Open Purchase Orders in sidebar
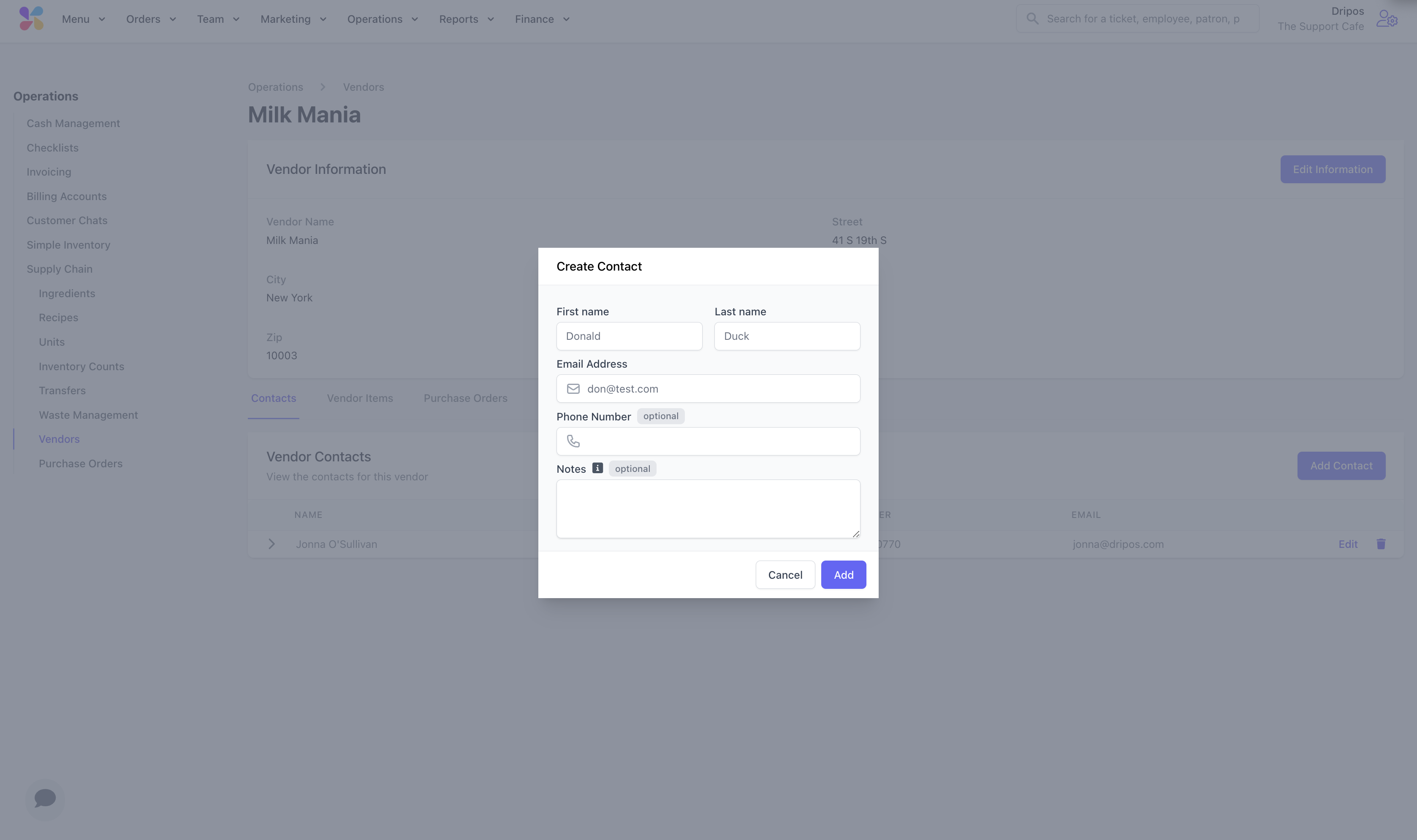Image resolution: width=1417 pixels, height=840 pixels. point(80,463)
